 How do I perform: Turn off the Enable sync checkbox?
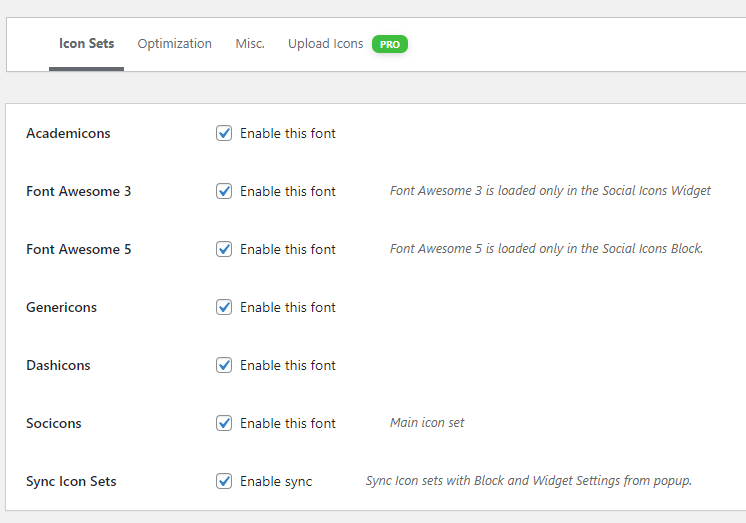point(224,481)
